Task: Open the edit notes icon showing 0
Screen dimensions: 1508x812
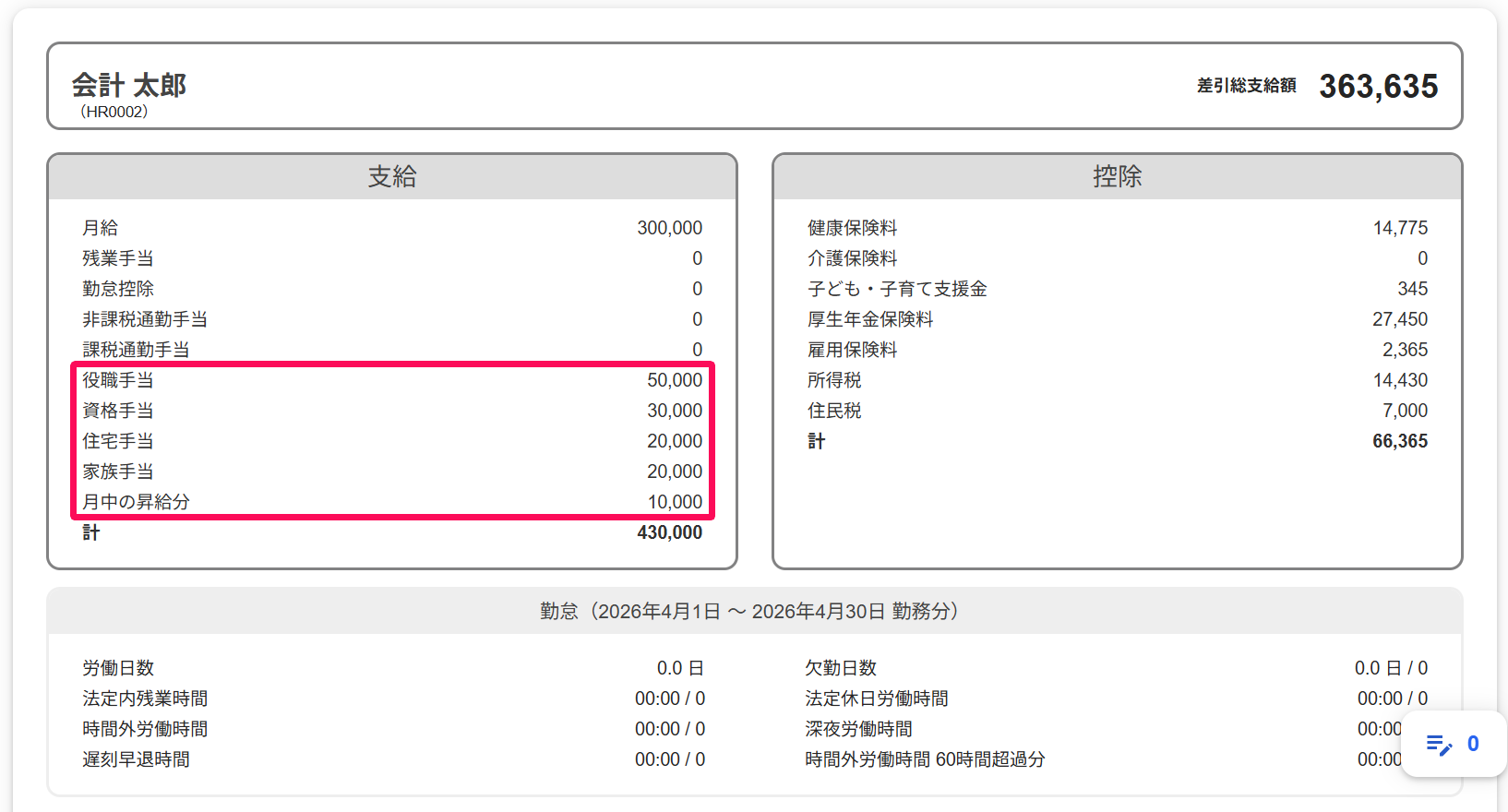Action: 1453,744
